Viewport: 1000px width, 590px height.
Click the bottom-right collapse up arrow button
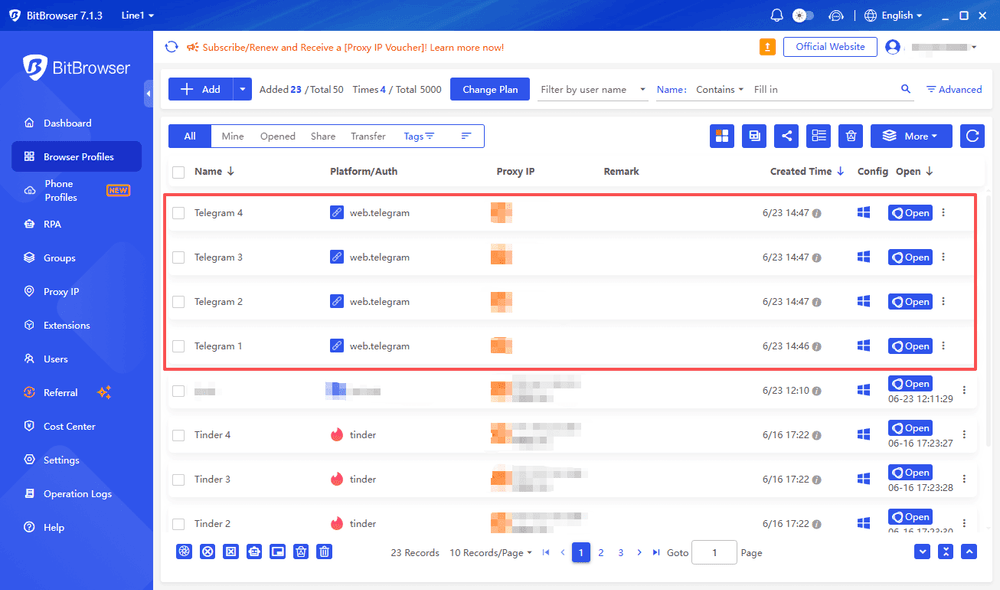tap(969, 552)
